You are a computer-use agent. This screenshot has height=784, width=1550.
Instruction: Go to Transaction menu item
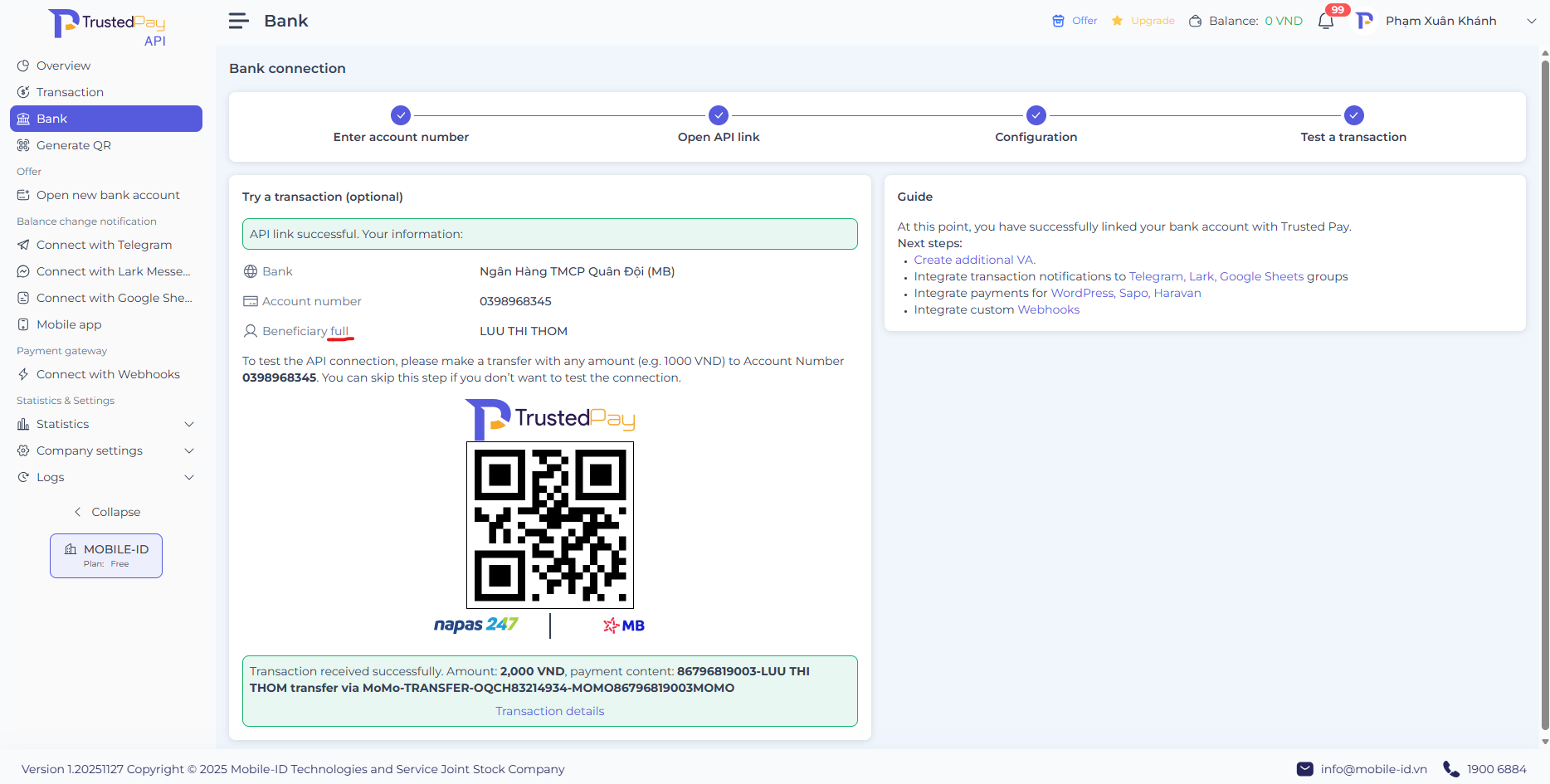point(106,92)
